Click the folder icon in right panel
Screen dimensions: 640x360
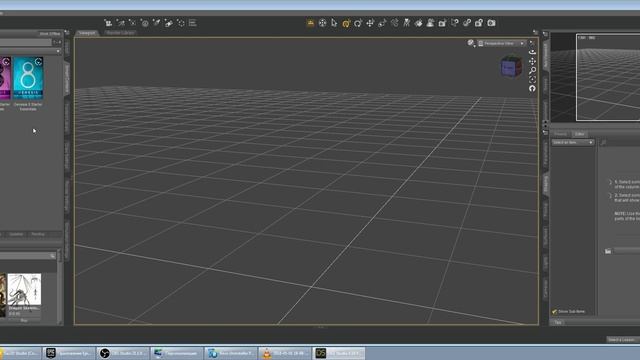(x=608, y=251)
